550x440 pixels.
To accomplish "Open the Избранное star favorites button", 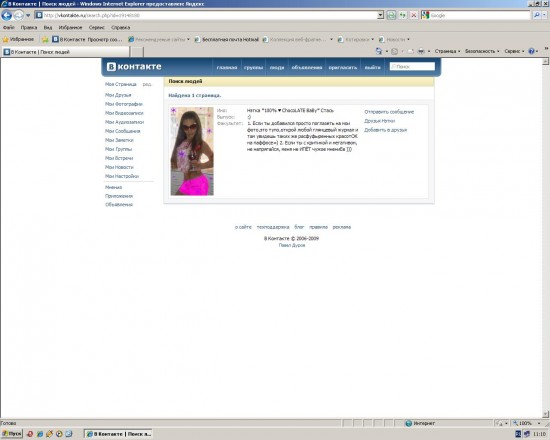I will 18,39.
